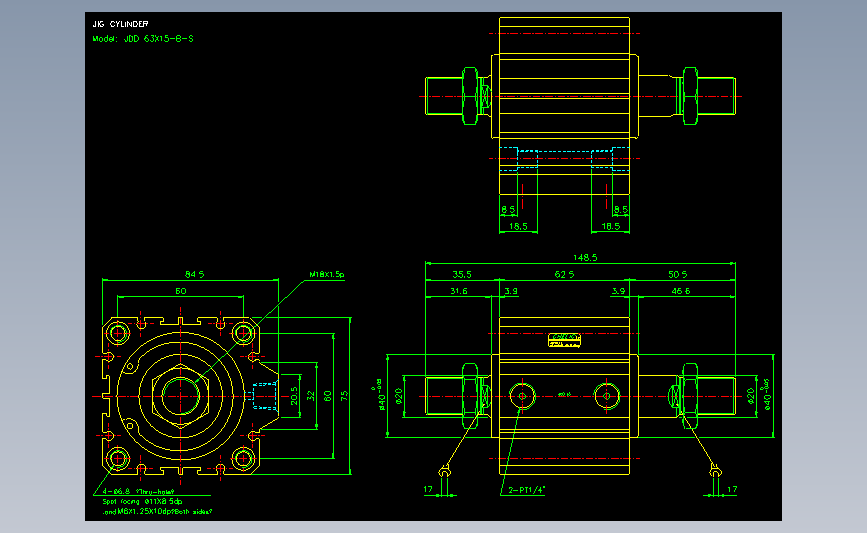The image size is (867, 533).
Task: Click the JIG CYLINDER title text
Action: point(120,24)
